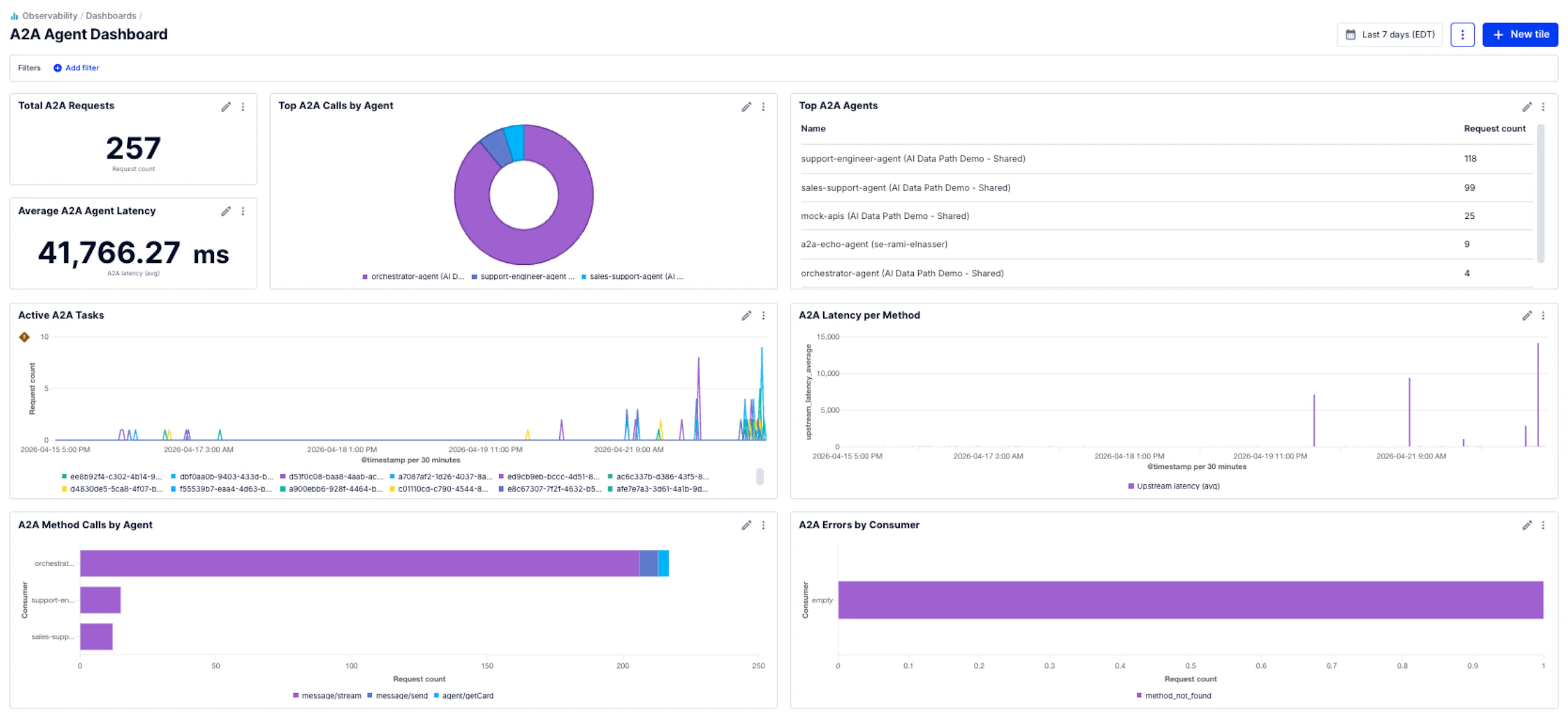Edit the A2A Method Calls by Agent tile
Image resolution: width=1568 pixels, height=722 pixels.
coord(745,525)
